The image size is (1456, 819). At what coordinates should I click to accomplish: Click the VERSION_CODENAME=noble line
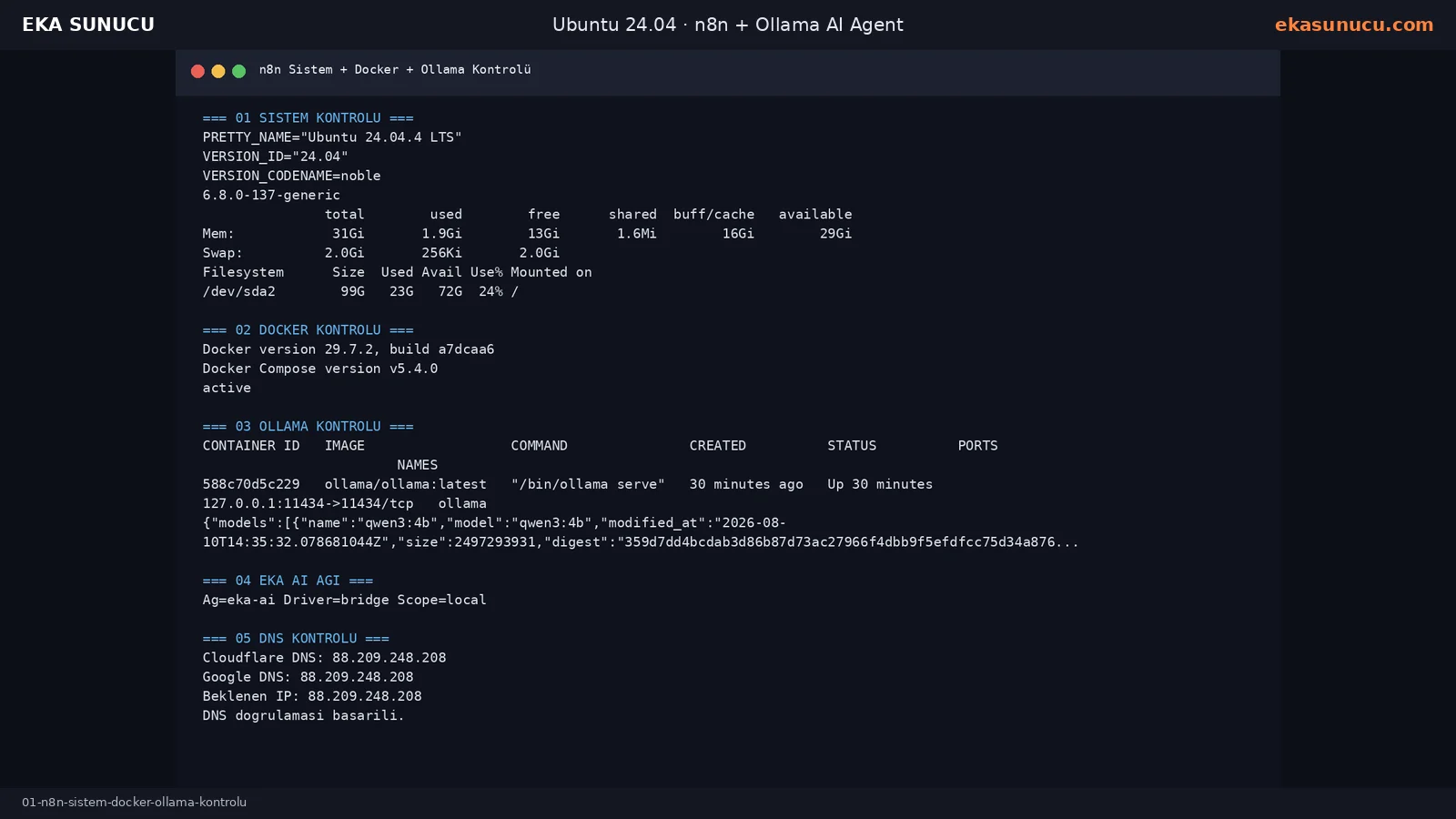tap(291, 176)
